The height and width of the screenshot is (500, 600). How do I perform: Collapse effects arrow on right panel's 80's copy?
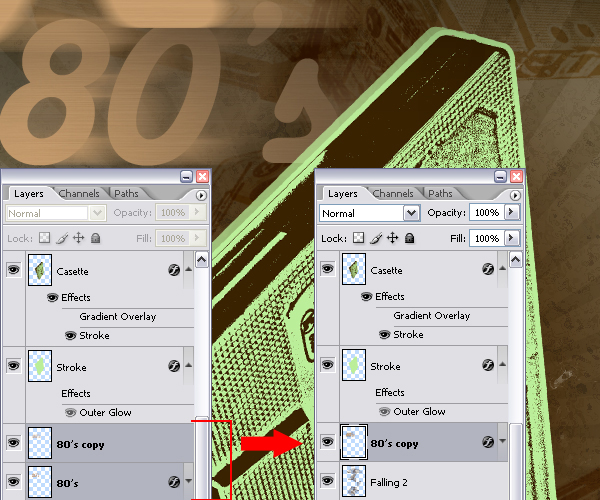(x=503, y=442)
